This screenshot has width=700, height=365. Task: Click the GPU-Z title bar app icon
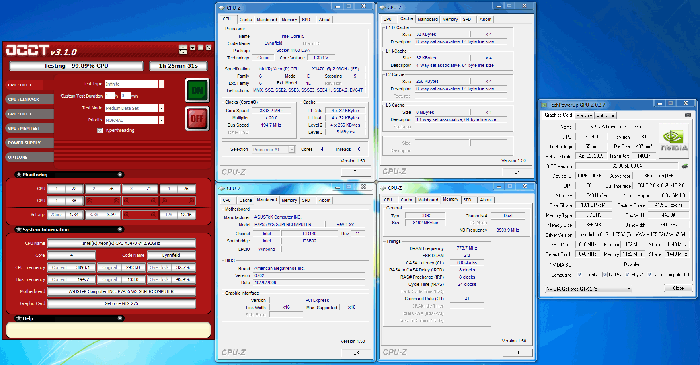click(x=545, y=105)
